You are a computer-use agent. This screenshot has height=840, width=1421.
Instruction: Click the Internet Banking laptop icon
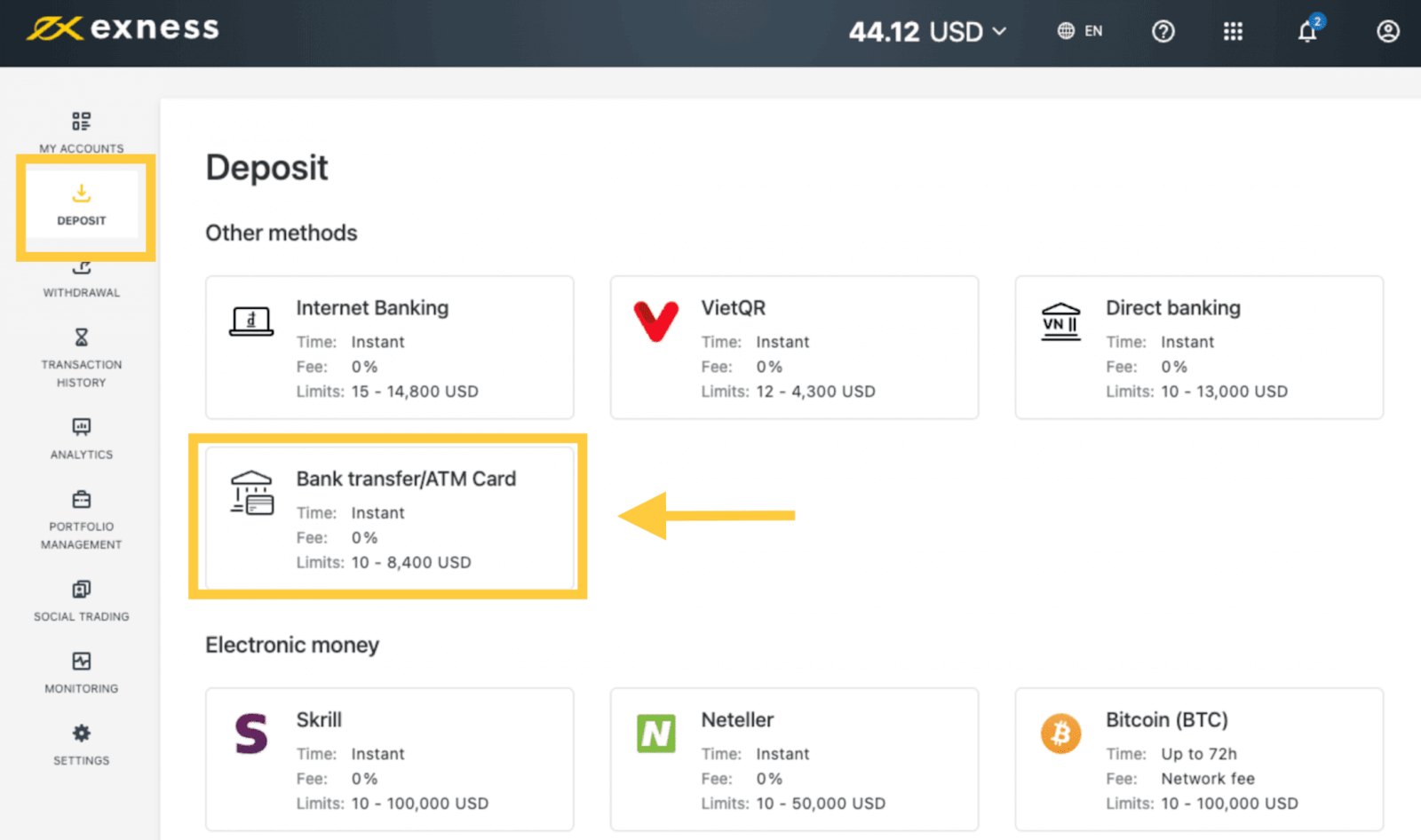[251, 321]
